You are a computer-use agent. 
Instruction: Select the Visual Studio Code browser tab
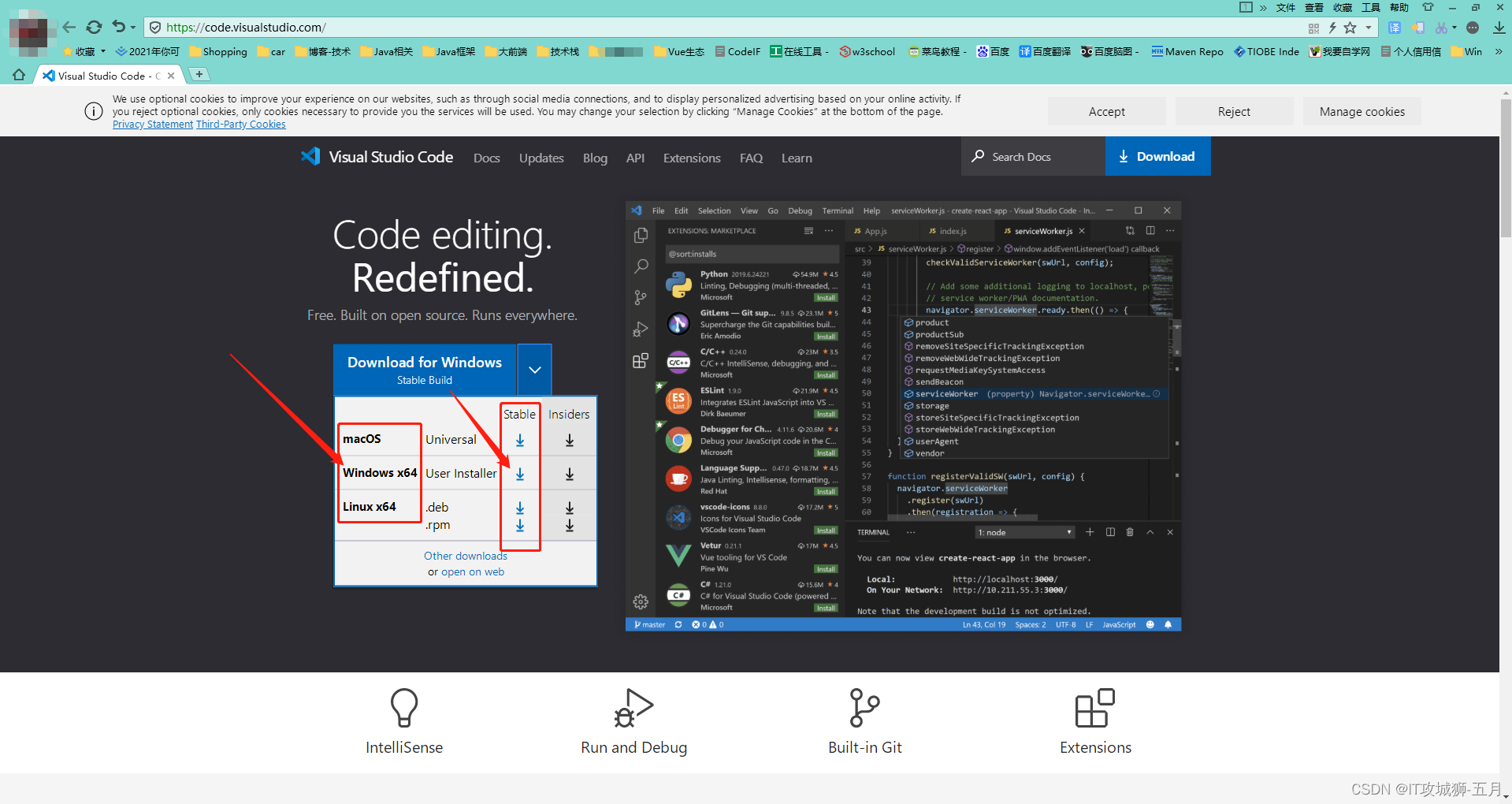pyautogui.click(x=110, y=76)
